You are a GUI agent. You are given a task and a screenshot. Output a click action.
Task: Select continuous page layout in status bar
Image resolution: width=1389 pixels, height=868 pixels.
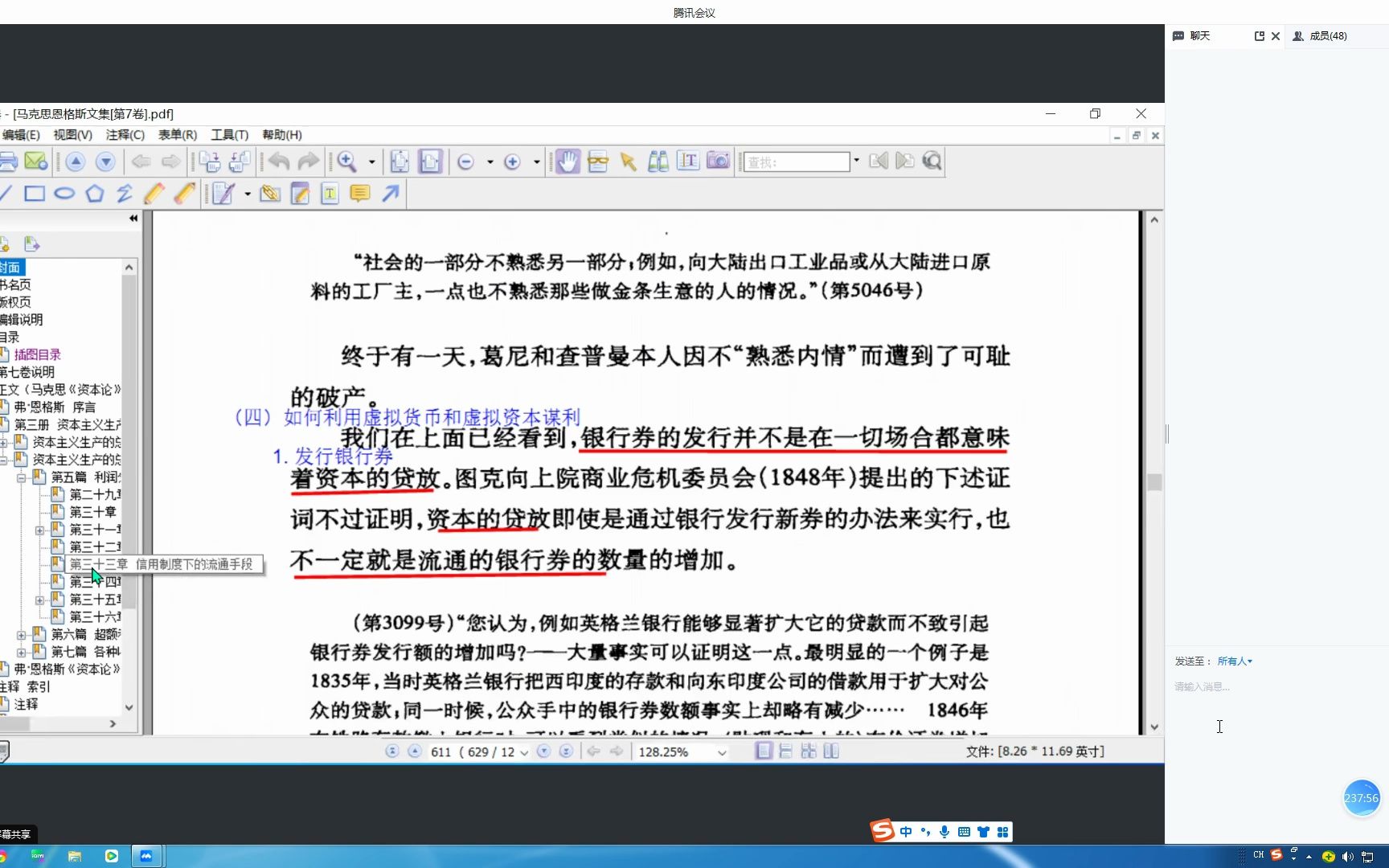coord(786,751)
